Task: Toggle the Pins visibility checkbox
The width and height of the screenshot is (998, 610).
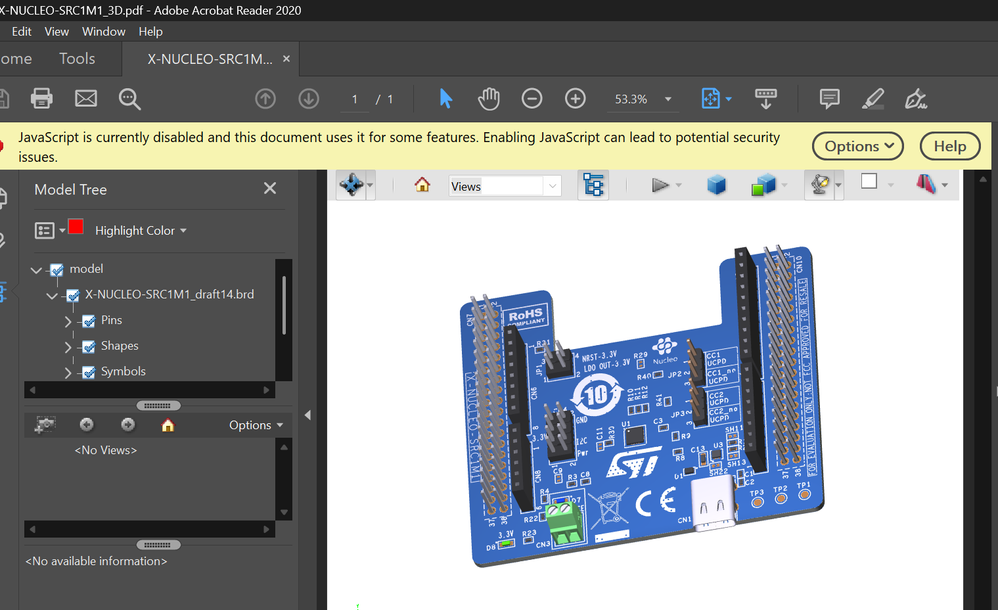Action: [x=88, y=321]
